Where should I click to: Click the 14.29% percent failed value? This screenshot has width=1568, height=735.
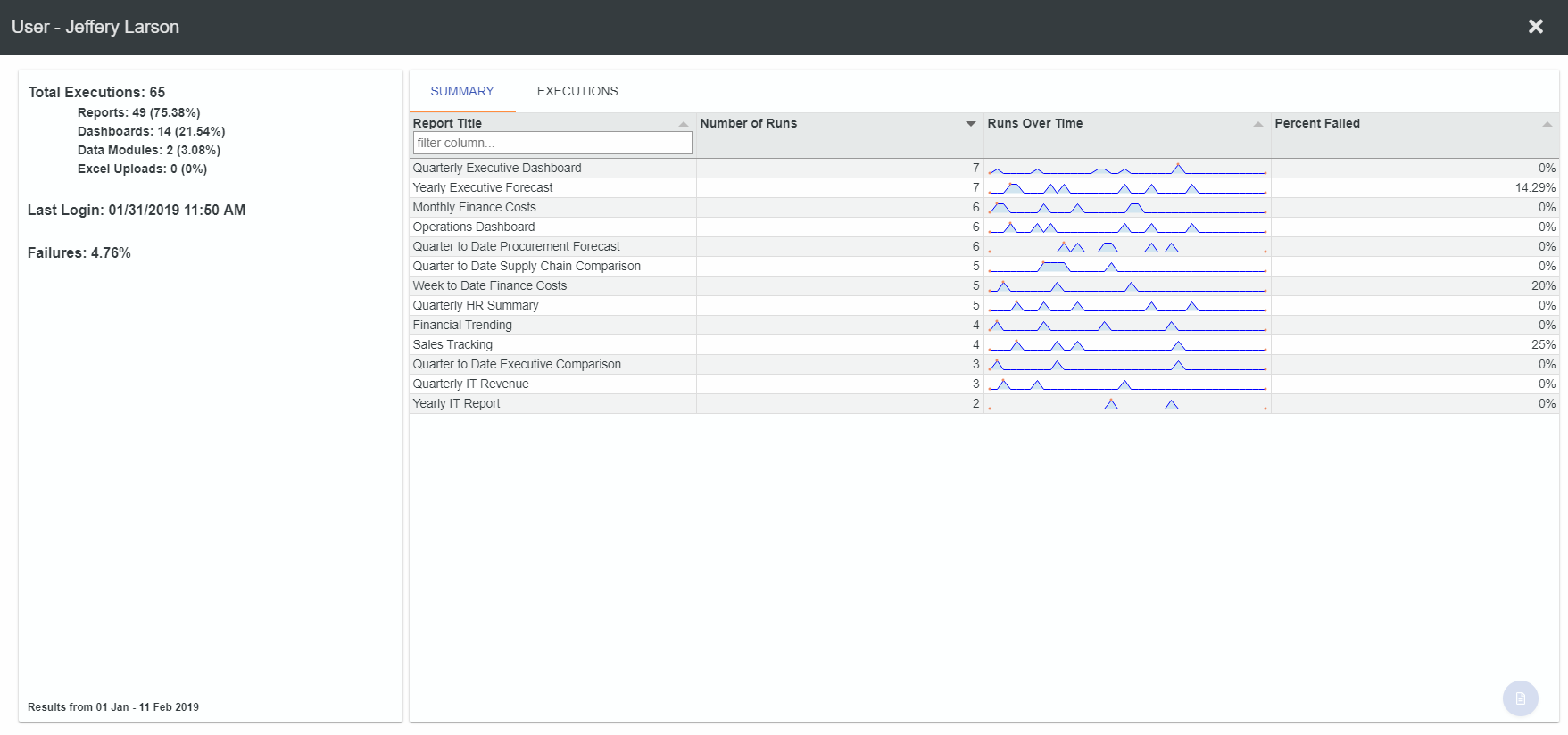click(x=1535, y=187)
